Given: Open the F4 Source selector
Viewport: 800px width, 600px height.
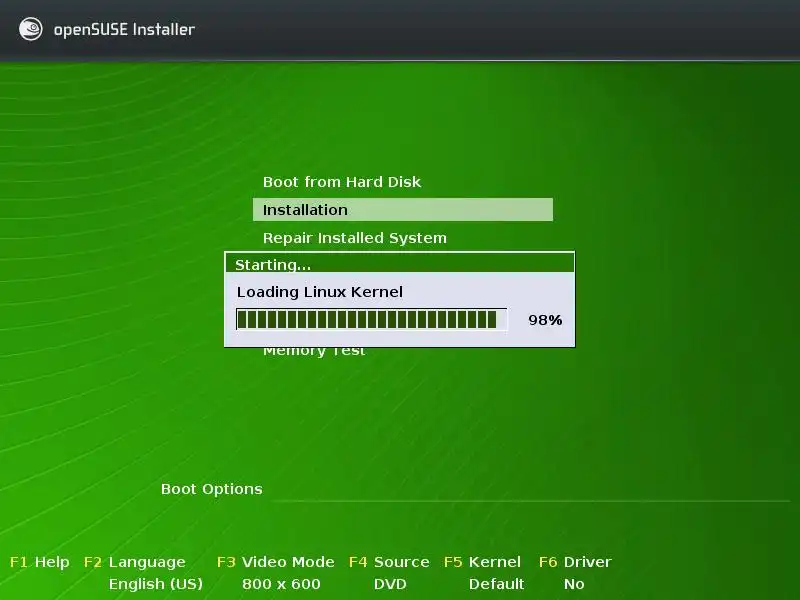Looking at the screenshot, I should [x=389, y=562].
